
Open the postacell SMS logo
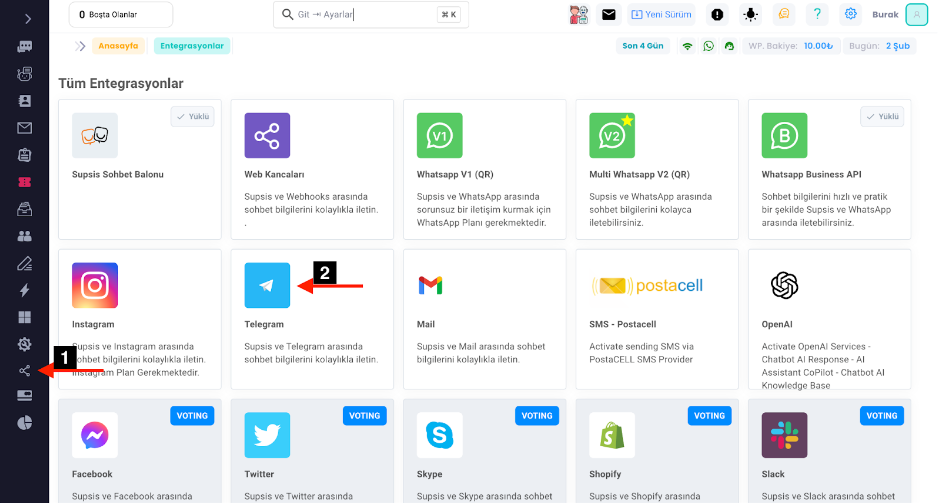click(x=647, y=286)
